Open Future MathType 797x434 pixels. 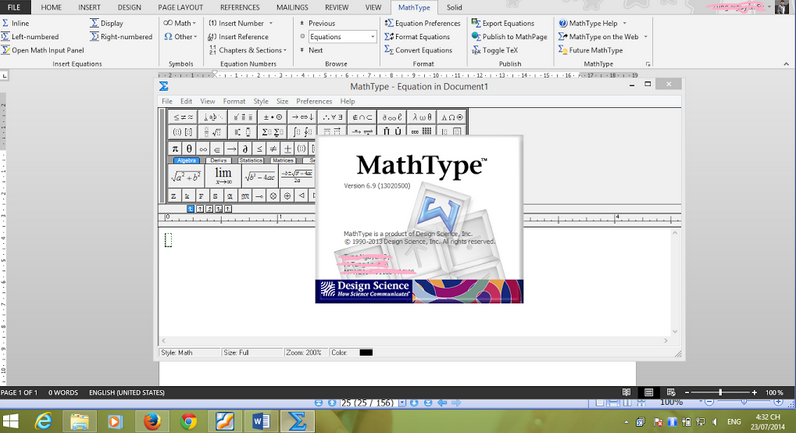[590, 50]
